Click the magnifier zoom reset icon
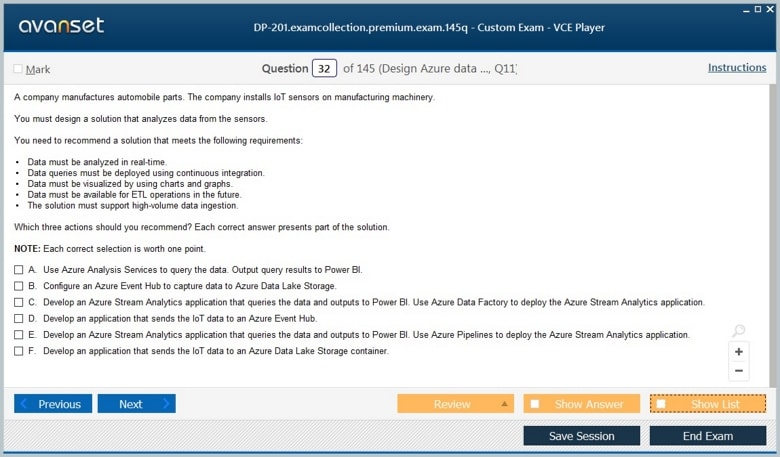 click(x=739, y=331)
